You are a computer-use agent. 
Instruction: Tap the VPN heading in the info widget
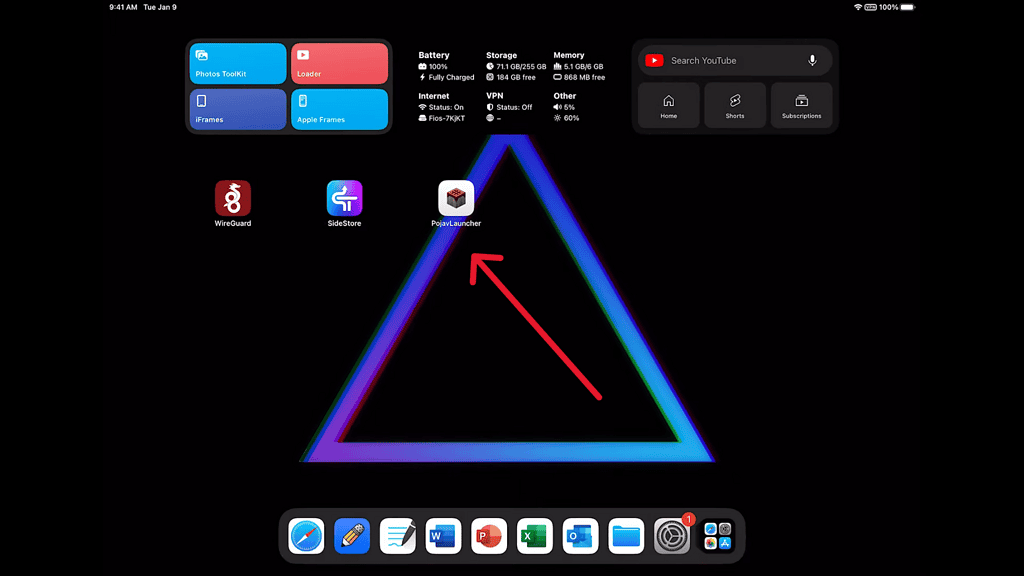[494, 96]
